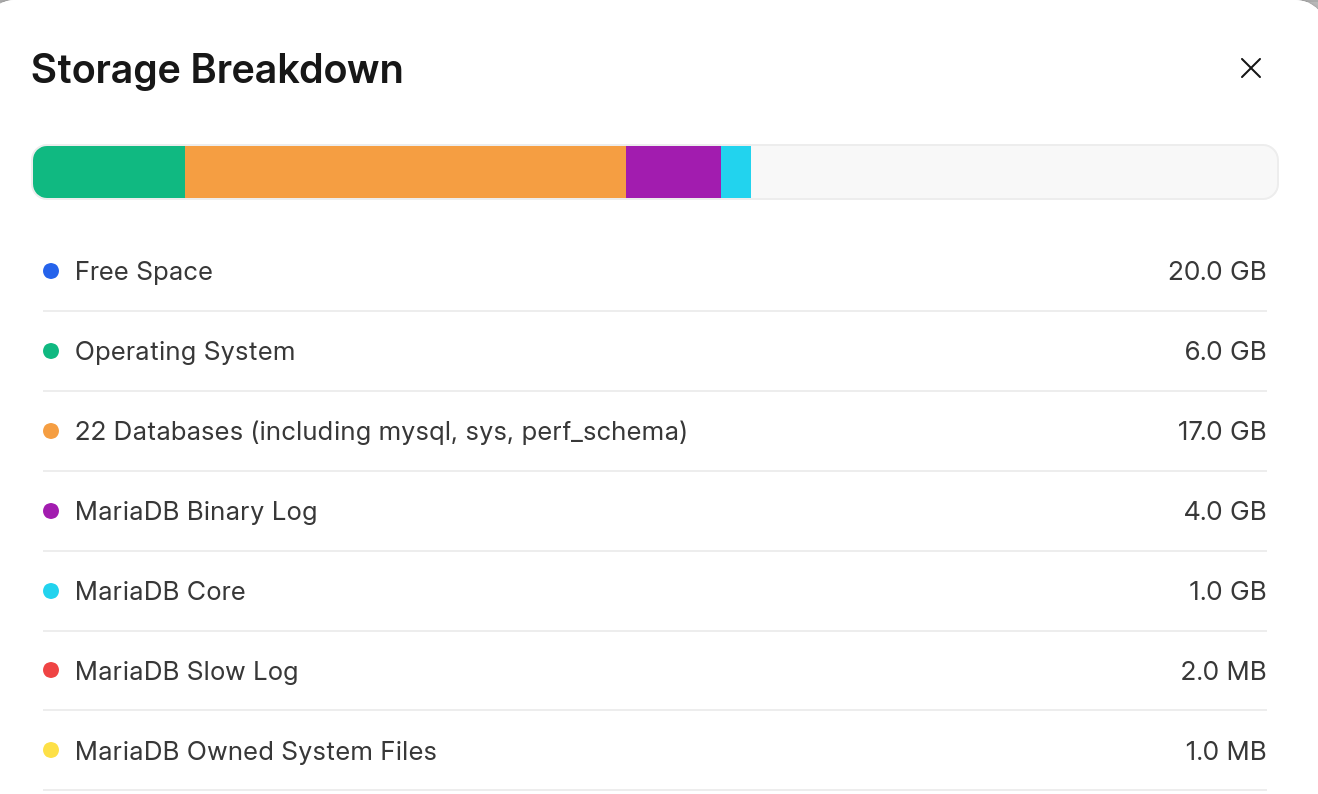Click the empty gray portion of storage bar
The width and height of the screenshot is (1318, 794).
tap(1012, 172)
